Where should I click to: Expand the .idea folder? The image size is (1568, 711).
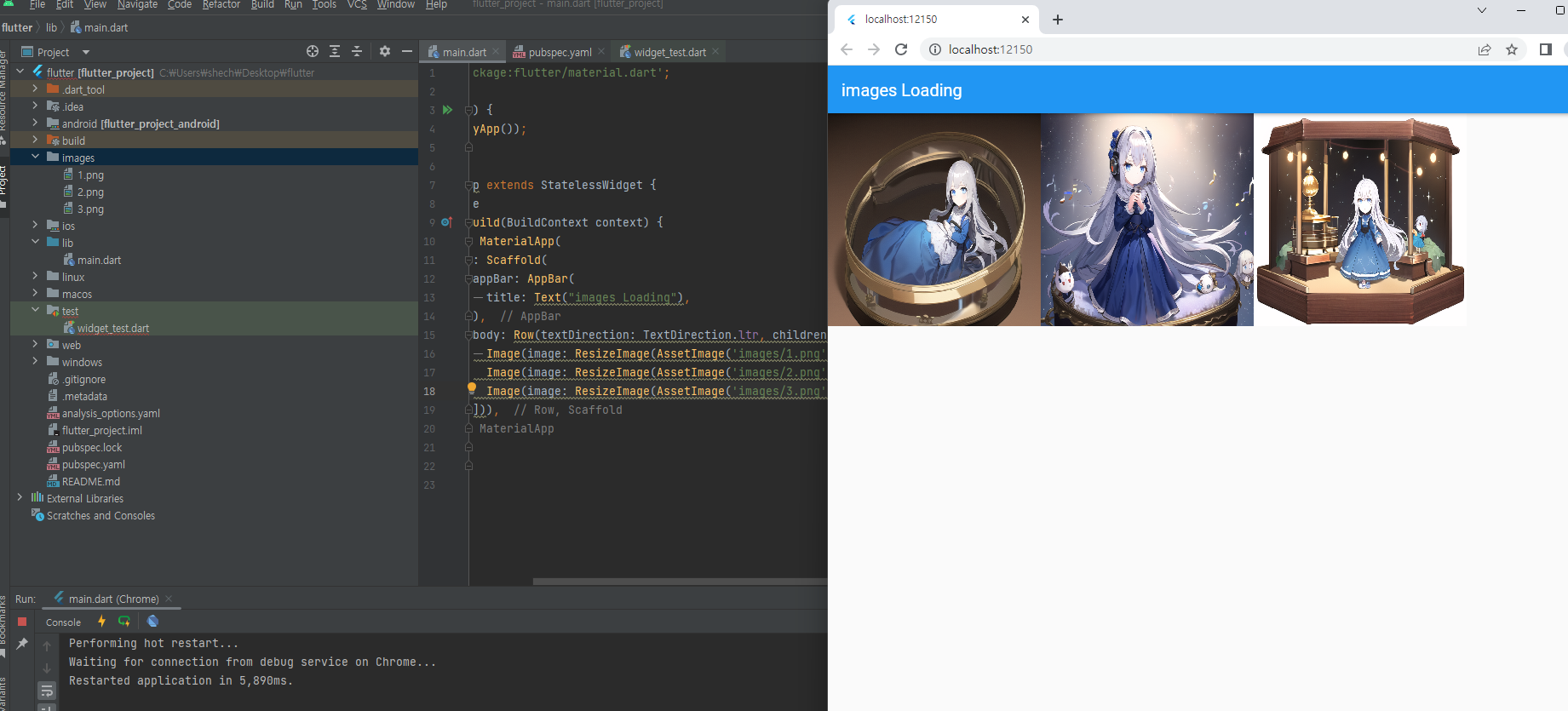35,106
